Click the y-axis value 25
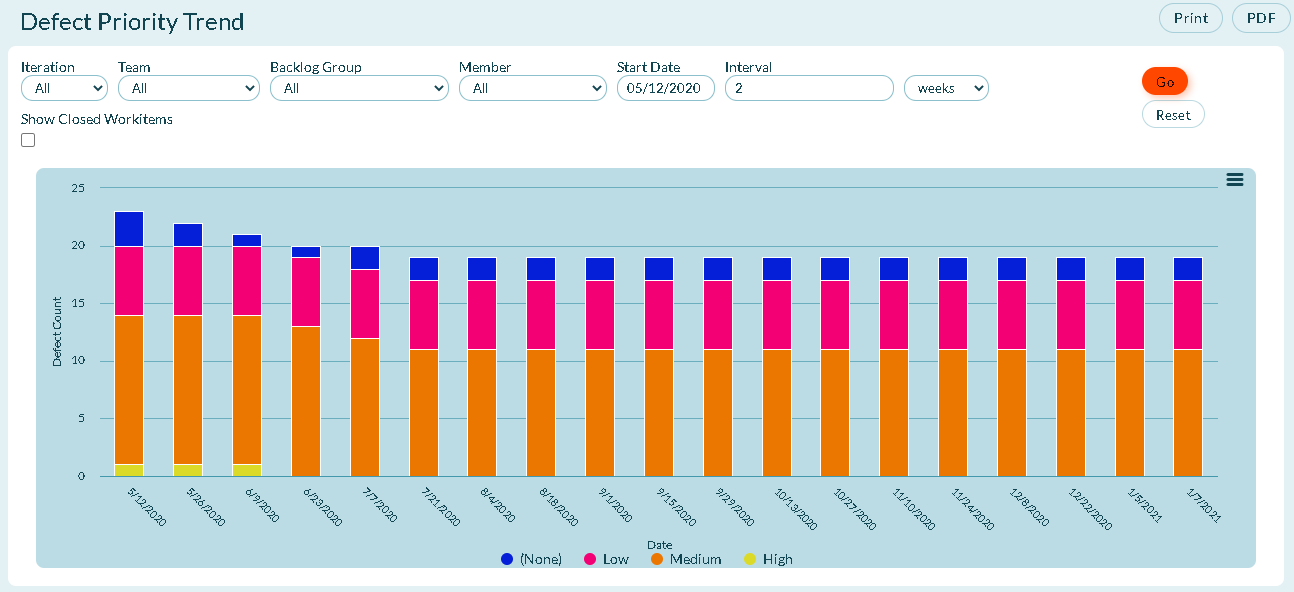Image resolution: width=1294 pixels, height=592 pixels. (x=78, y=188)
